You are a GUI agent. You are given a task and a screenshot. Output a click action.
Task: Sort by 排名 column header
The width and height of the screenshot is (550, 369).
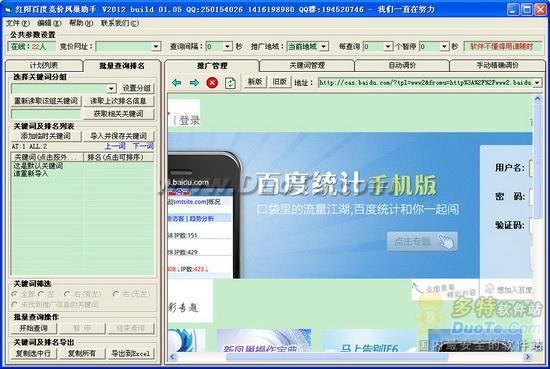click(119, 157)
